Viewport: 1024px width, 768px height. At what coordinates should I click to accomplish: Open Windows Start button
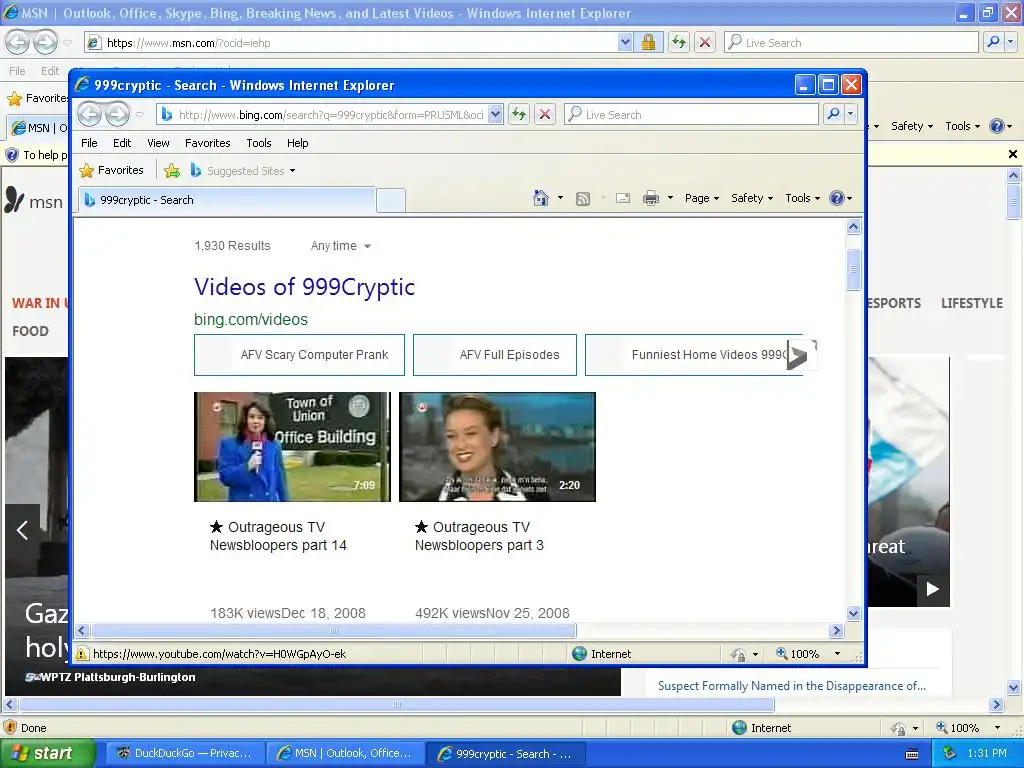tap(48, 753)
